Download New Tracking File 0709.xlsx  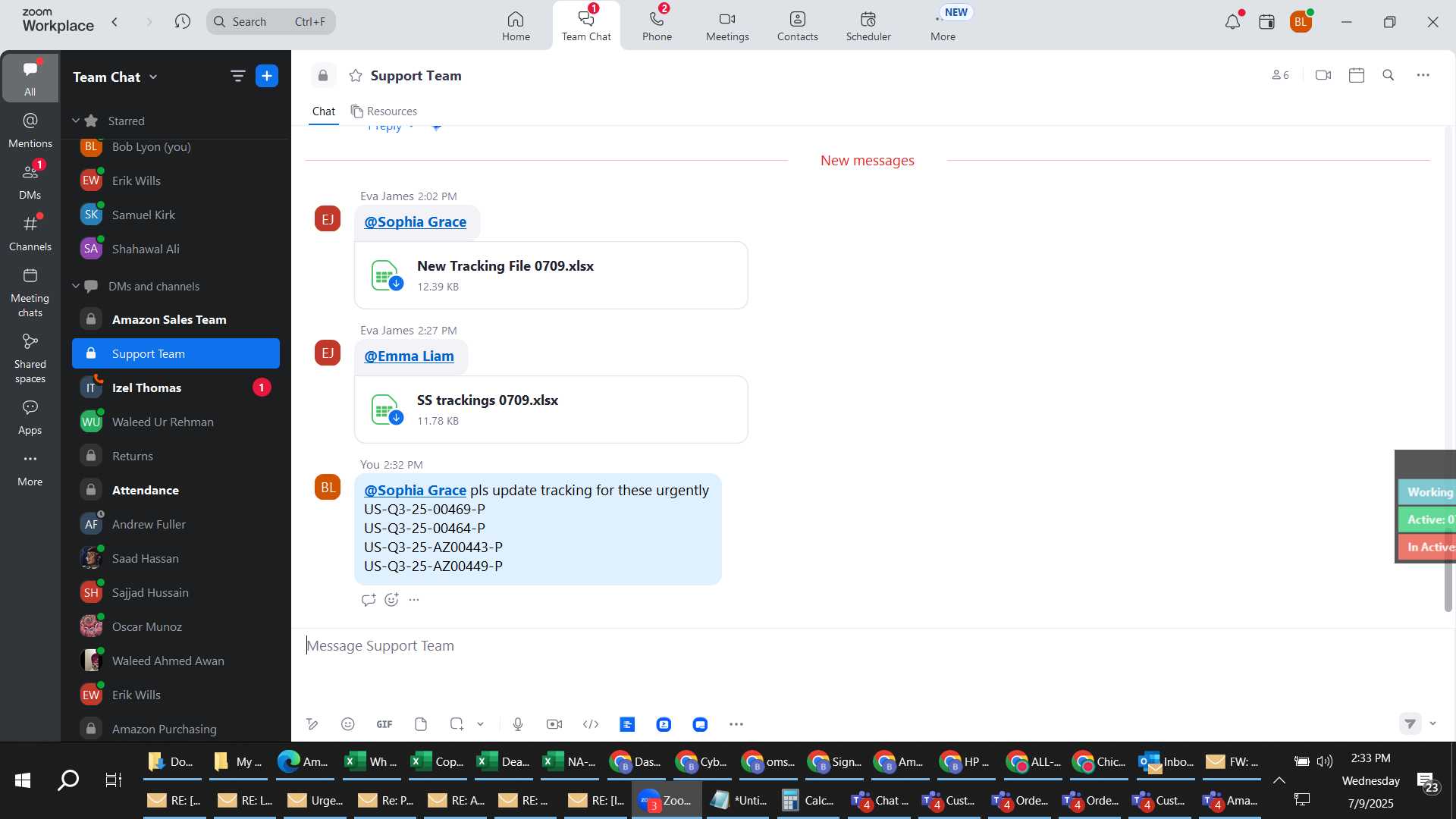pos(396,284)
